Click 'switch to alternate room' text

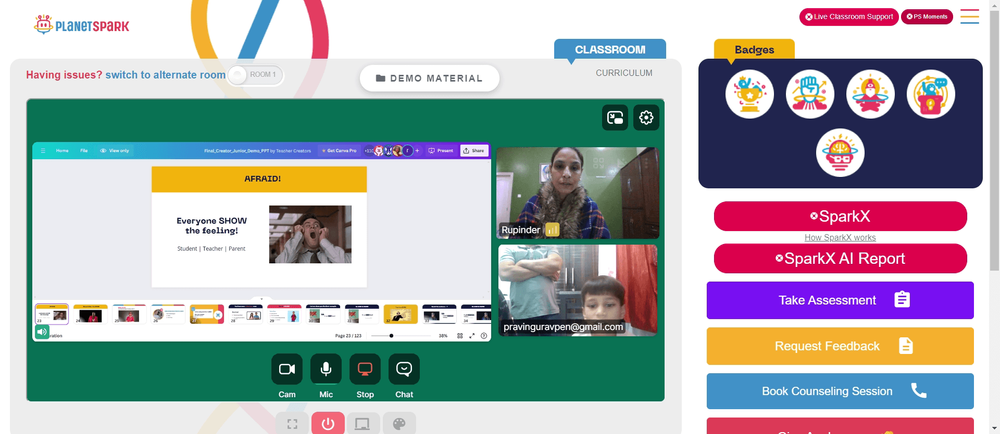[x=165, y=75]
